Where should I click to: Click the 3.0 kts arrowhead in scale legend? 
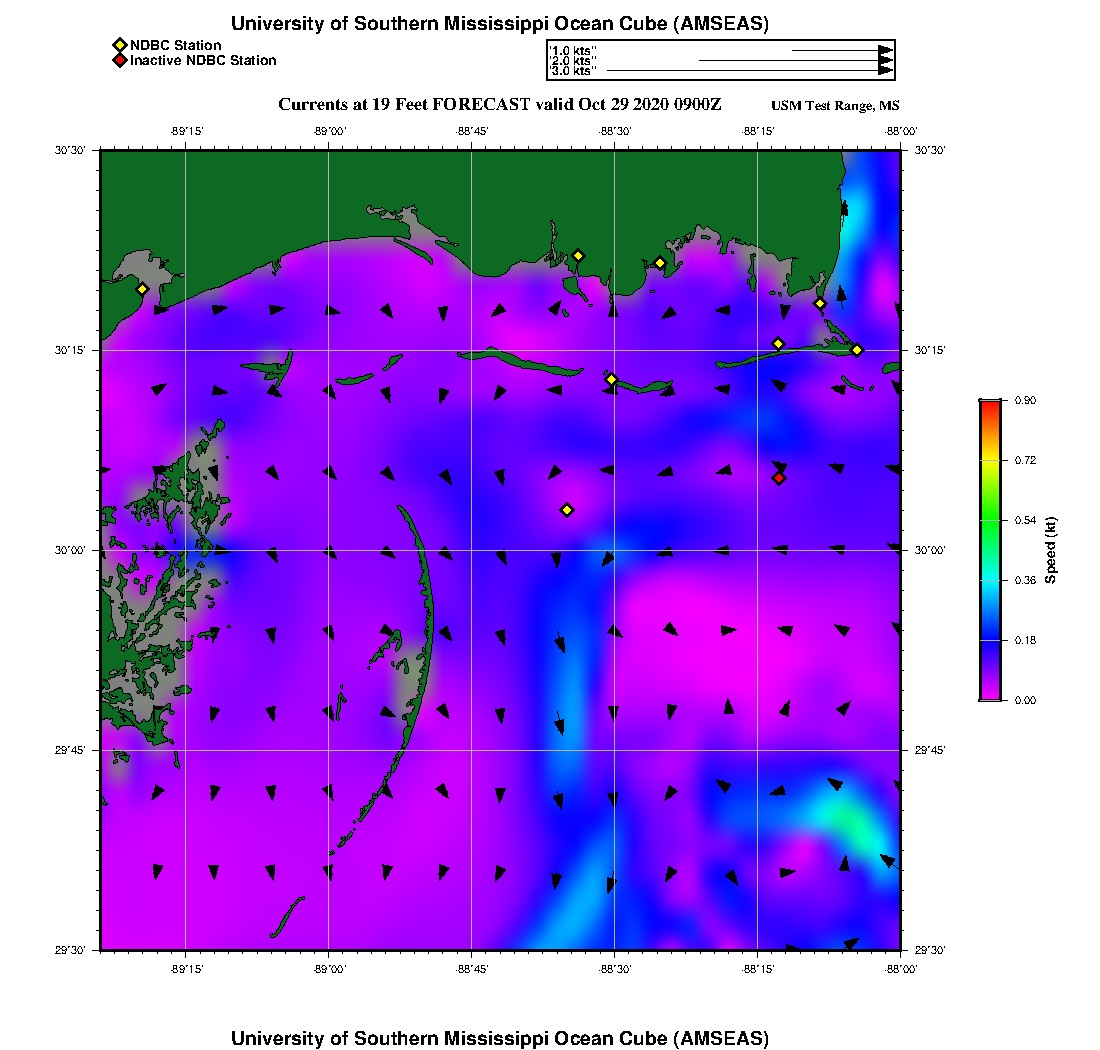click(885, 71)
